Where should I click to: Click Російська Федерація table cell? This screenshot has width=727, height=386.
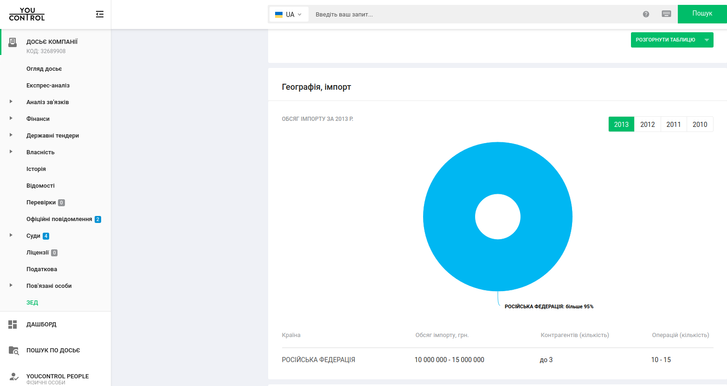coord(319,360)
